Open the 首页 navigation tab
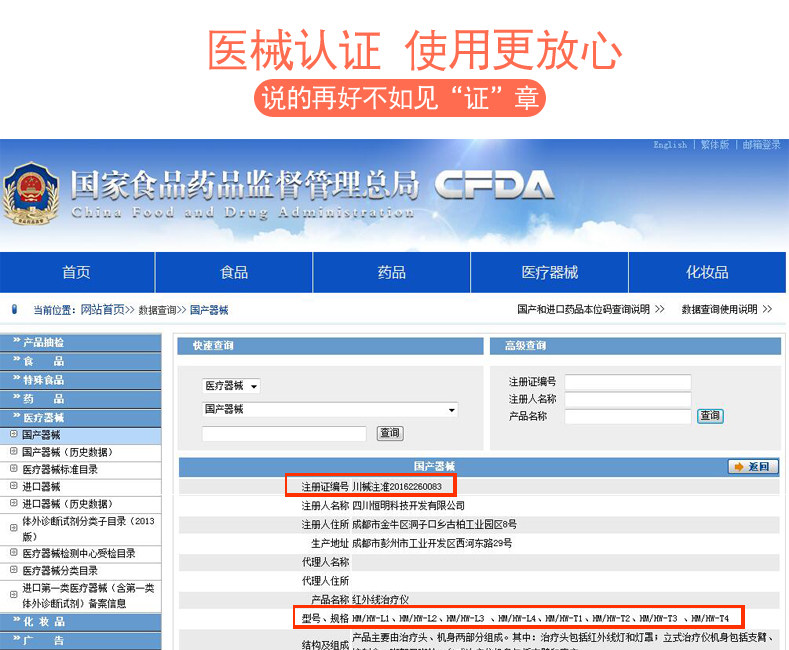 (x=76, y=272)
